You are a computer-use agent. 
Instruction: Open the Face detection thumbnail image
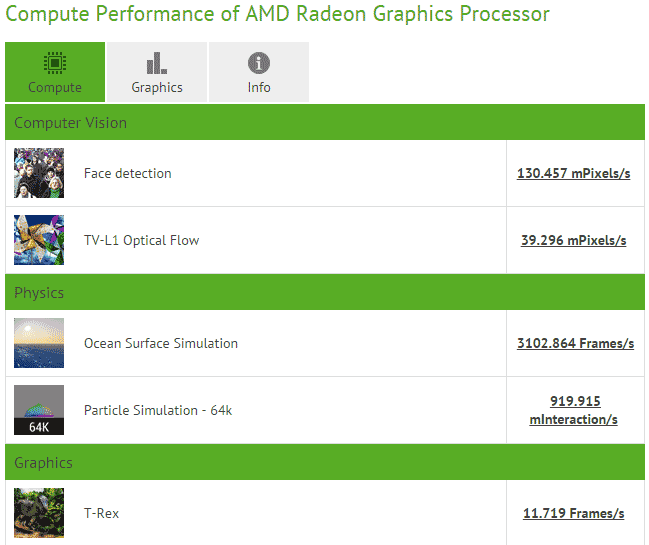[x=39, y=173]
